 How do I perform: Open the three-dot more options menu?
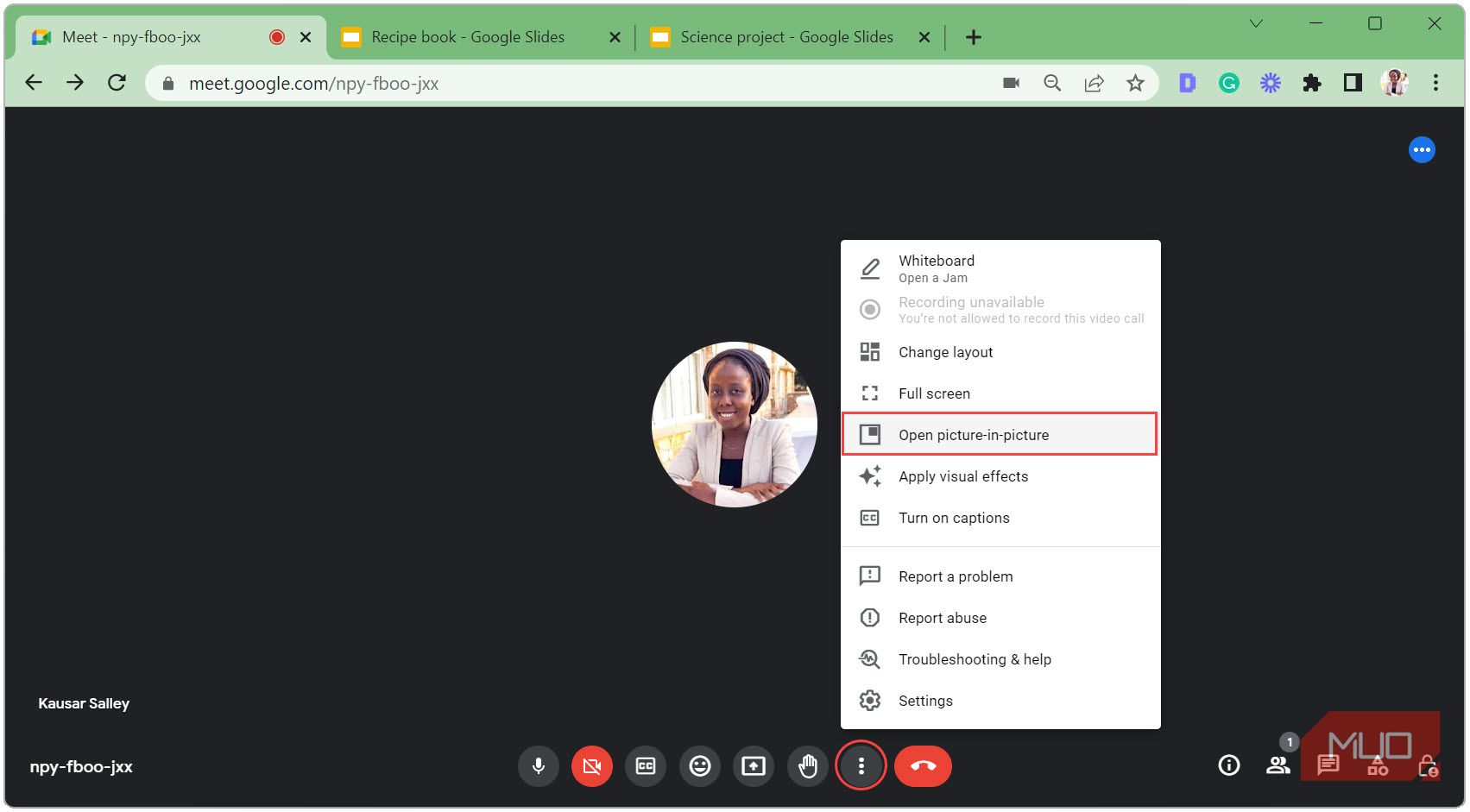(861, 765)
